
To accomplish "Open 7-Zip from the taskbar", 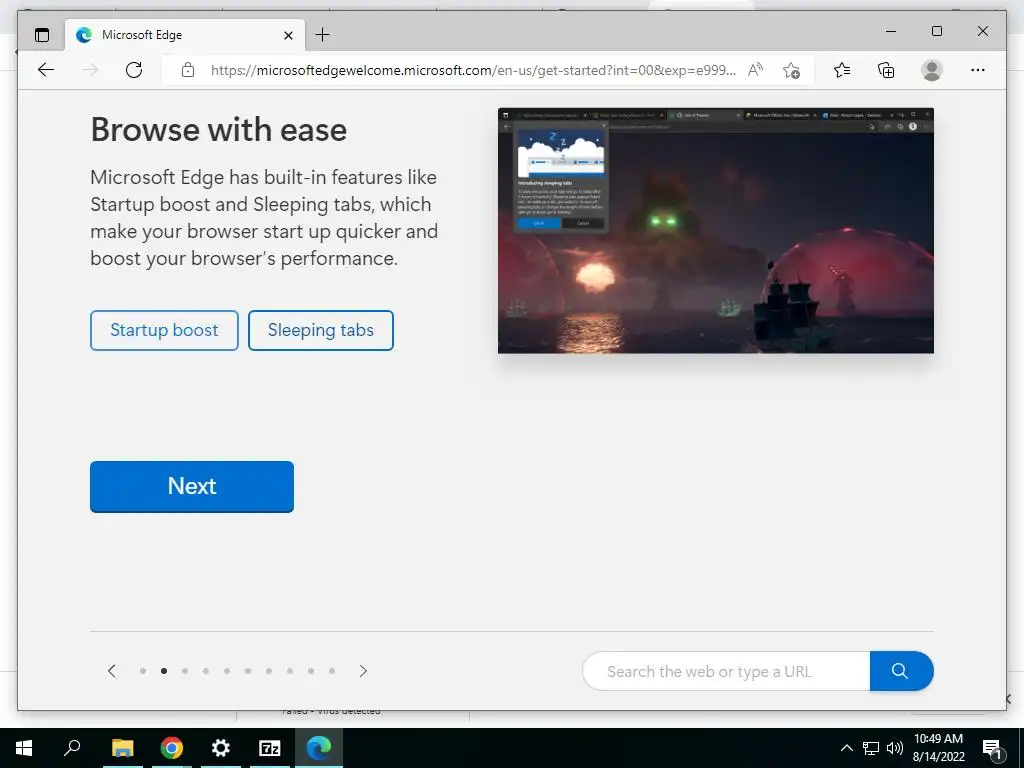I will (x=270, y=748).
